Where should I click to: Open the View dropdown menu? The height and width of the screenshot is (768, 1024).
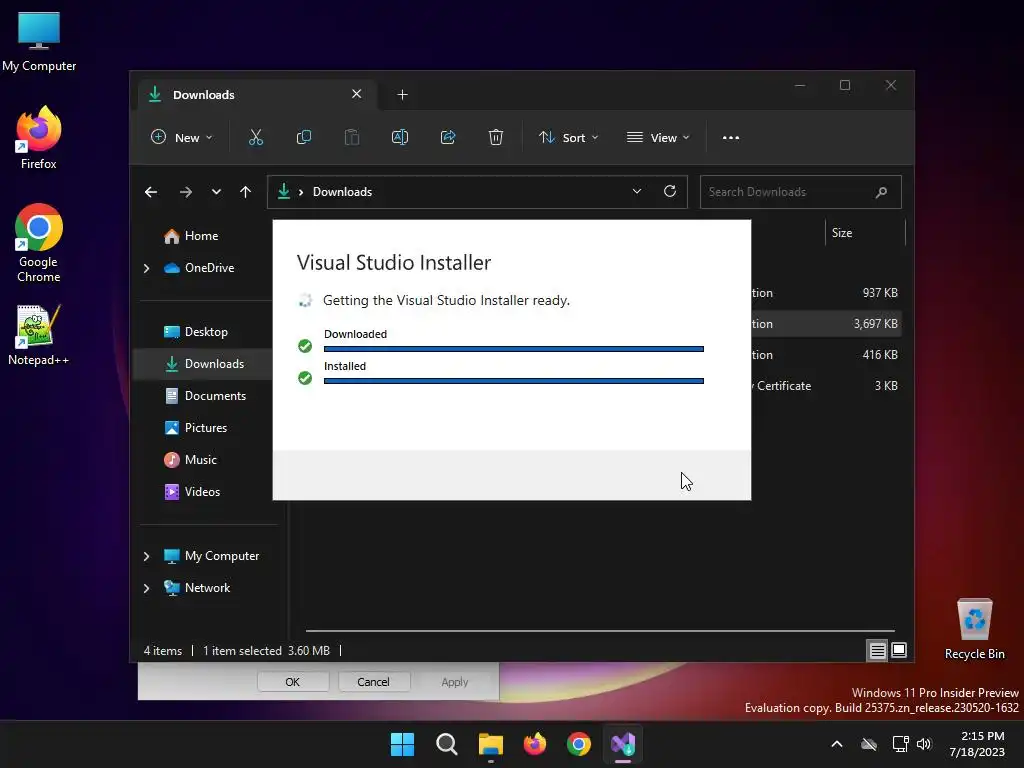coord(658,138)
